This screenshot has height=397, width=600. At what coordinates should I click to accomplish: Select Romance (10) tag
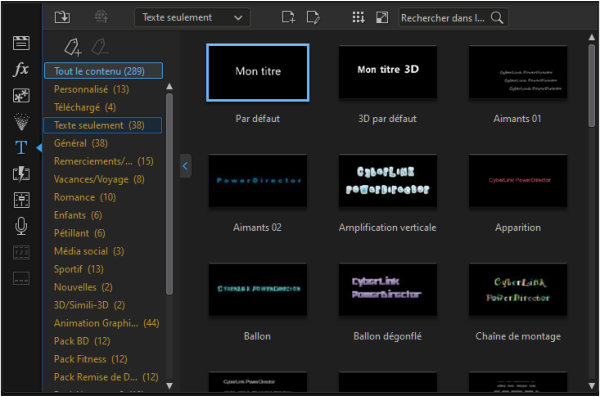(x=85, y=197)
